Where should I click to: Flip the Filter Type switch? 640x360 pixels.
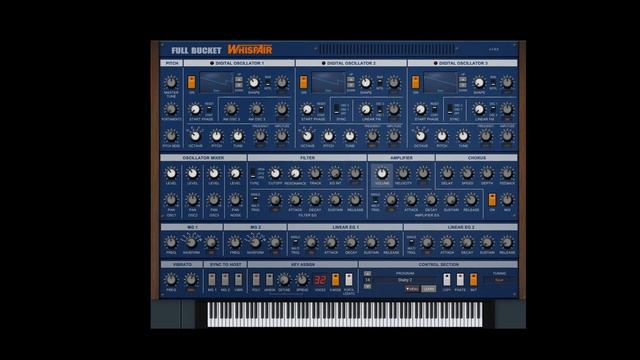pos(253,173)
